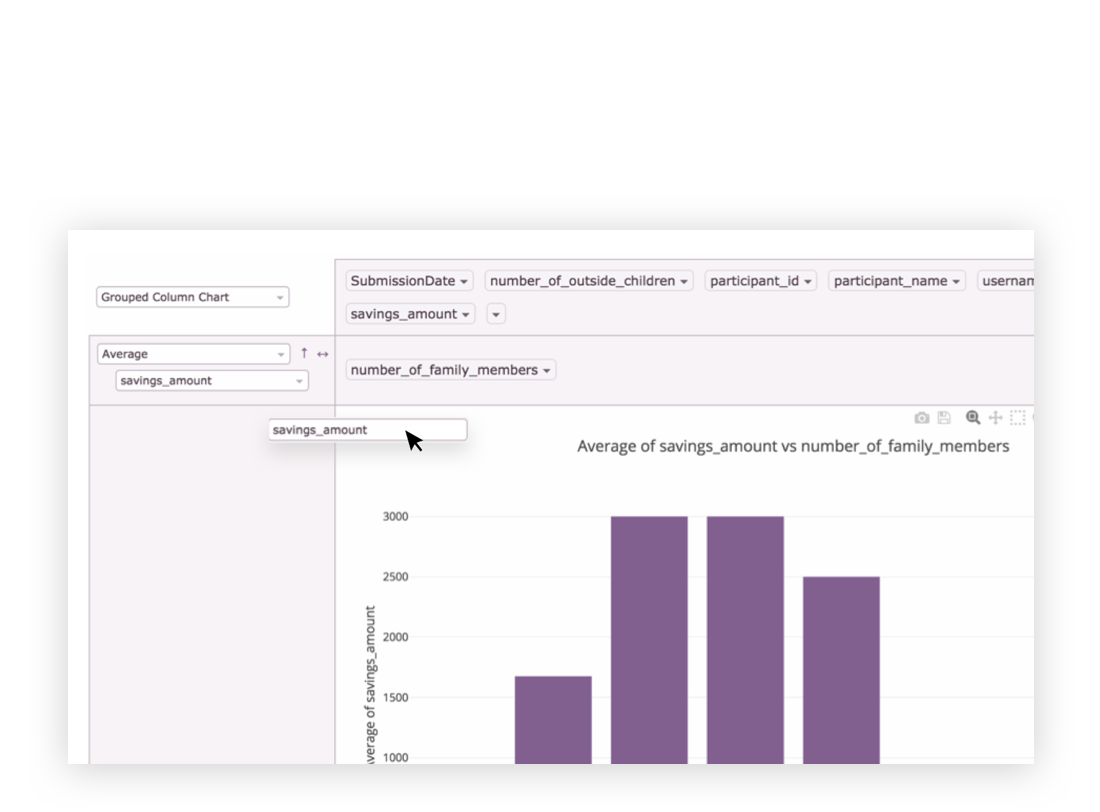The image size is (1100, 812).
Task: Activate the zoom magnifier tool
Action: pos(972,418)
